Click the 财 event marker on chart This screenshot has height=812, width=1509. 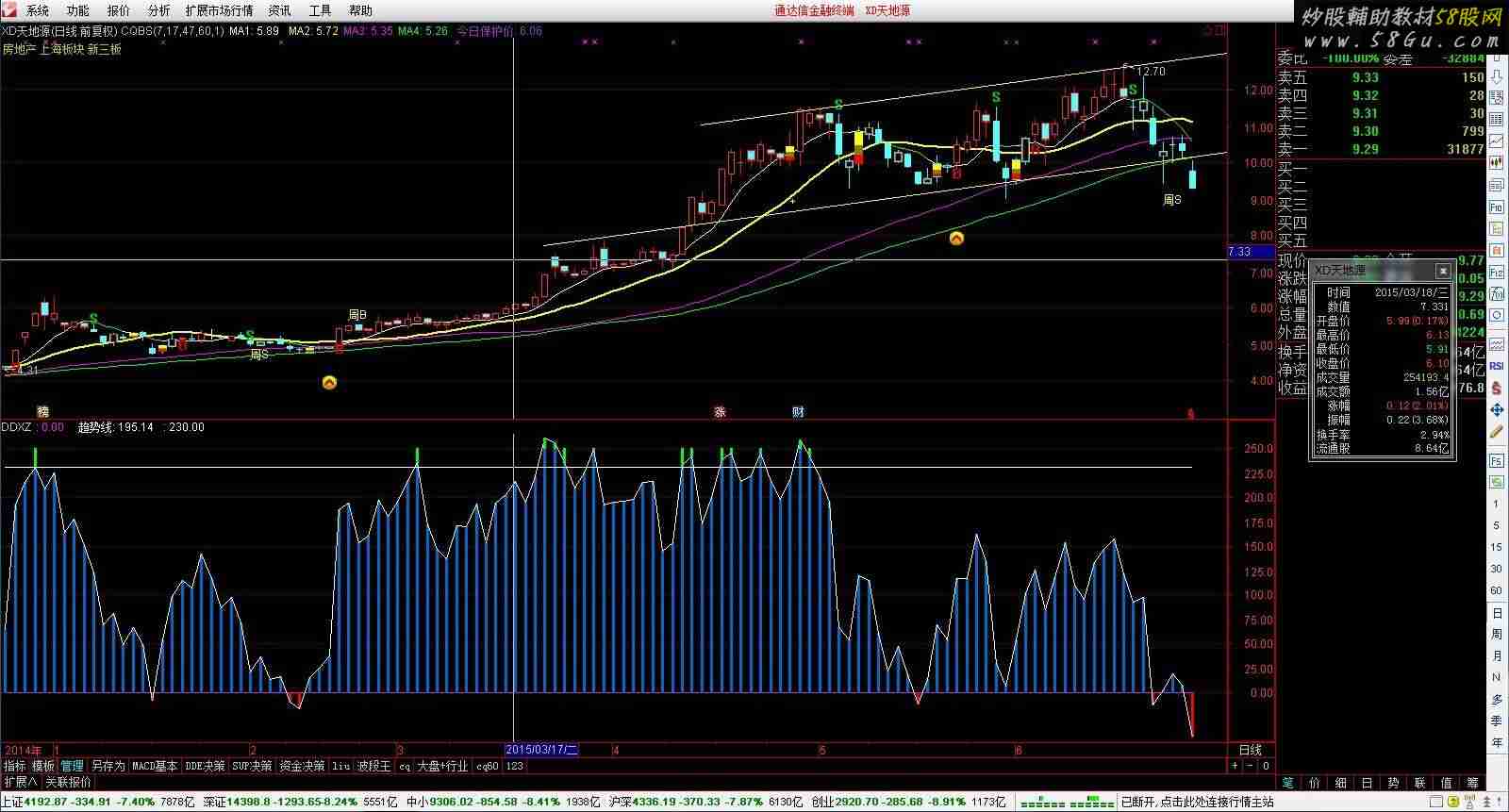pos(799,412)
